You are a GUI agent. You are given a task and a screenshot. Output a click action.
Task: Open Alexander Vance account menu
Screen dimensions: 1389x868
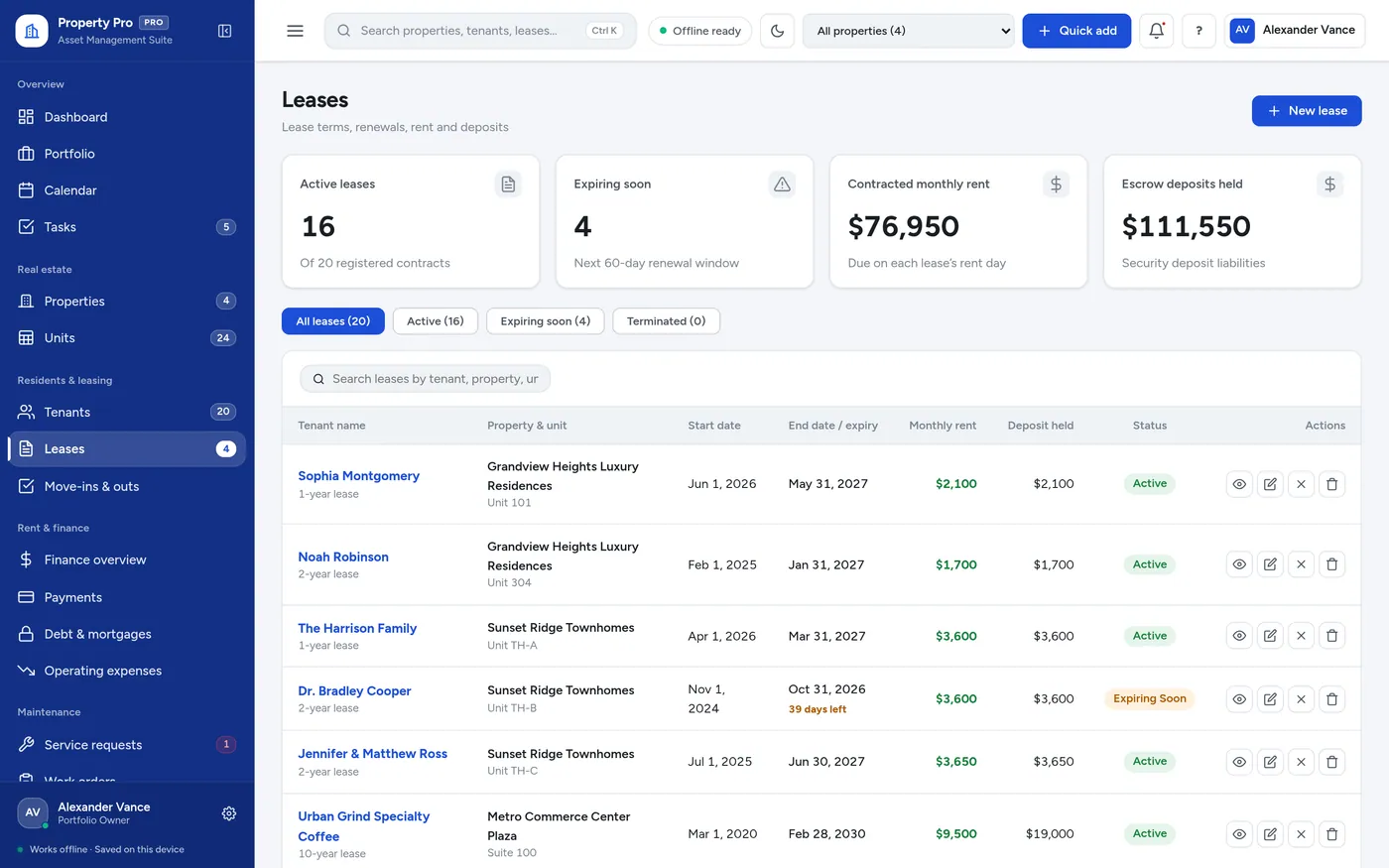coord(1295,31)
